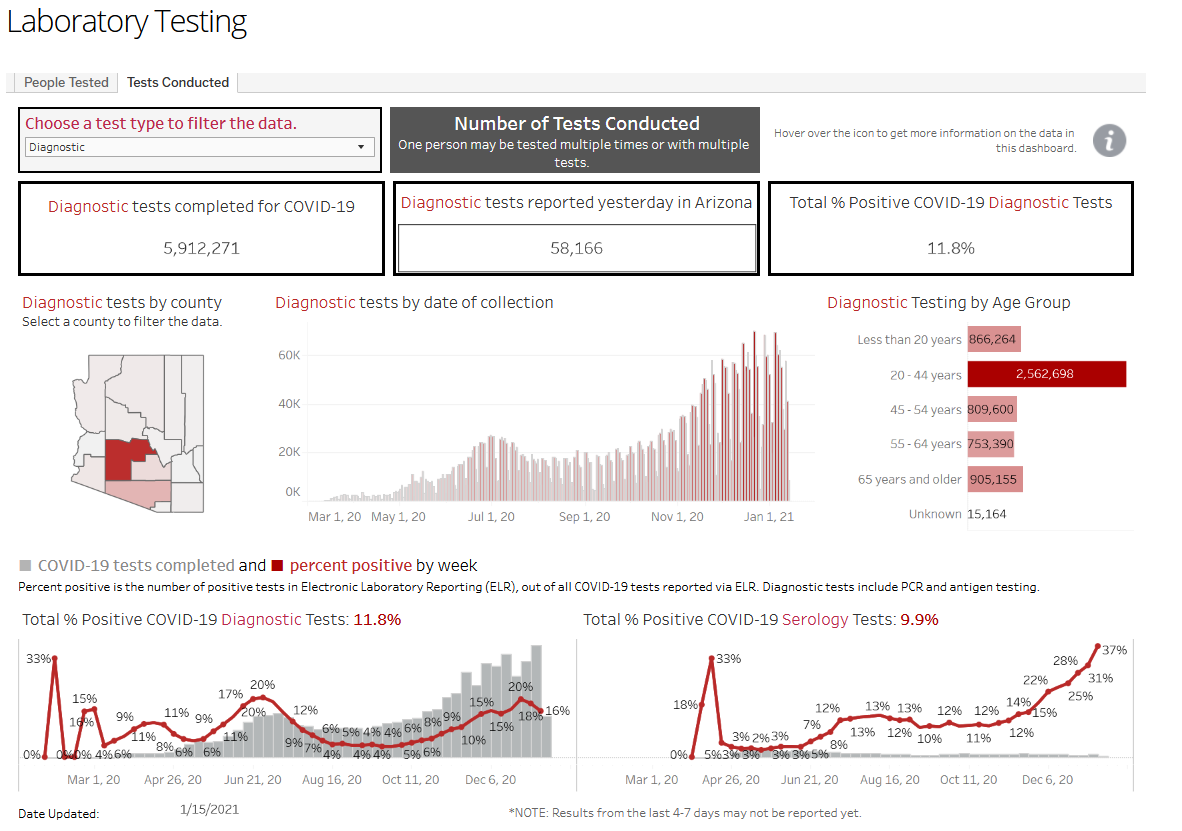
Task: Click the 11.8% total positive box
Action: 951,228
